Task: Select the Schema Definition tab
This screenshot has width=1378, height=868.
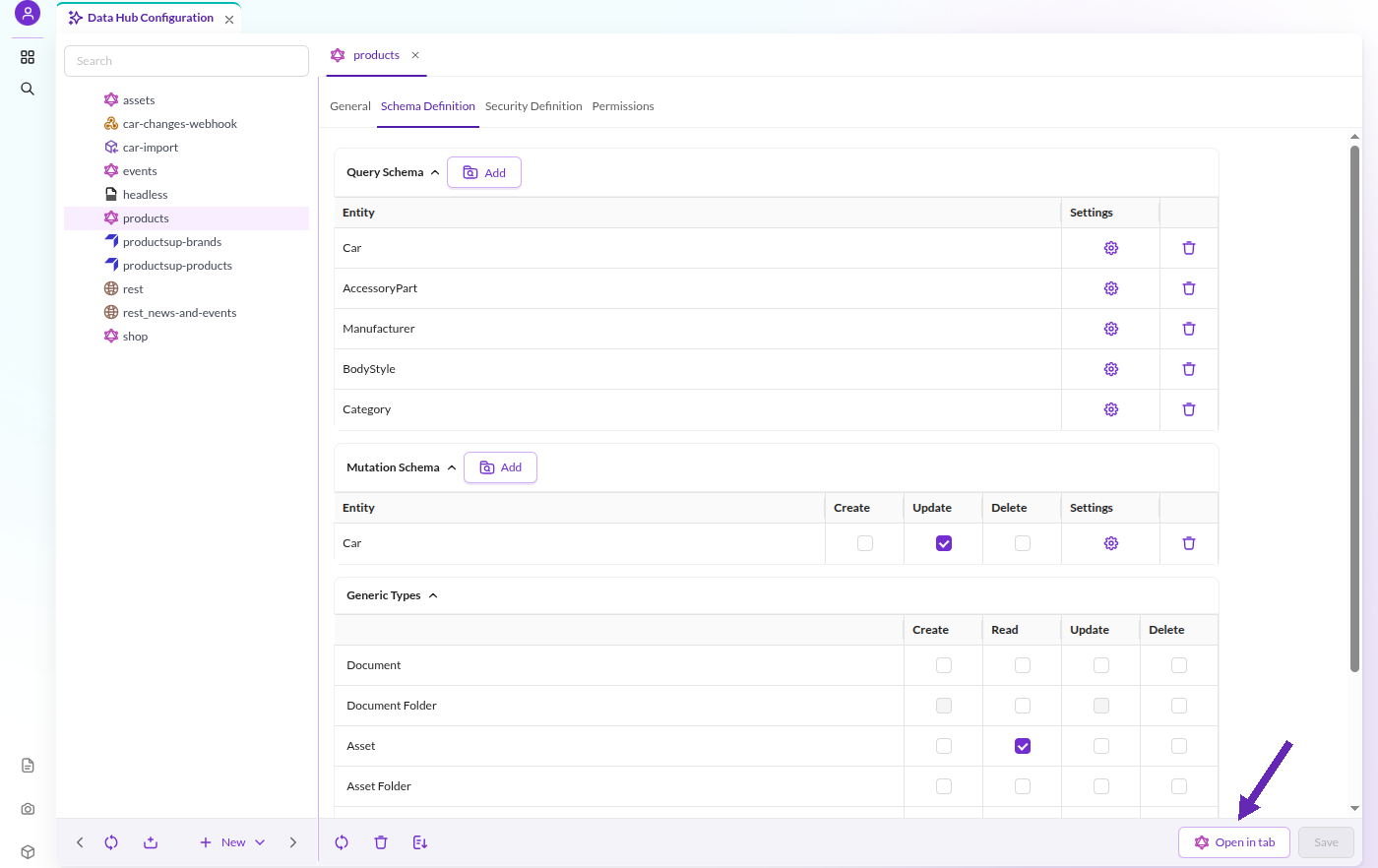Action: [x=428, y=106]
